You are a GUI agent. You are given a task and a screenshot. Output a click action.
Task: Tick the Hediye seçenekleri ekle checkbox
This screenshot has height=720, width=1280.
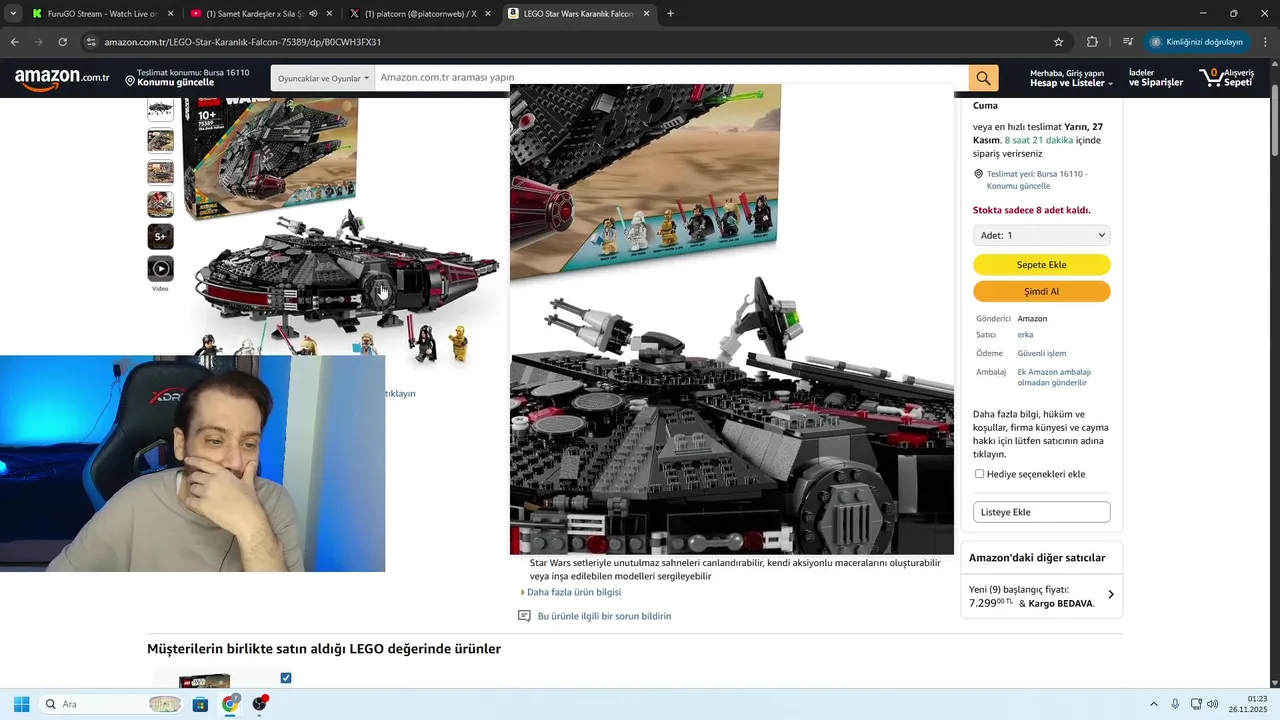click(x=979, y=474)
